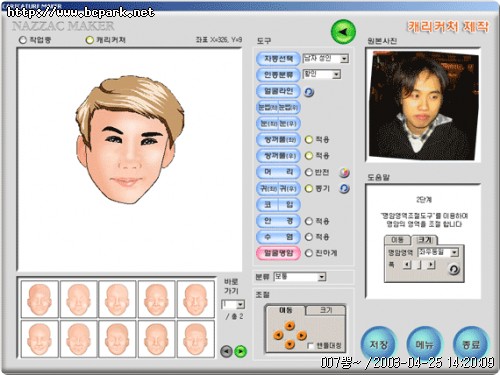Screen dimensions: 500x375
Task: Click the pink 얼굴명암 face shading button
Action: (278, 253)
